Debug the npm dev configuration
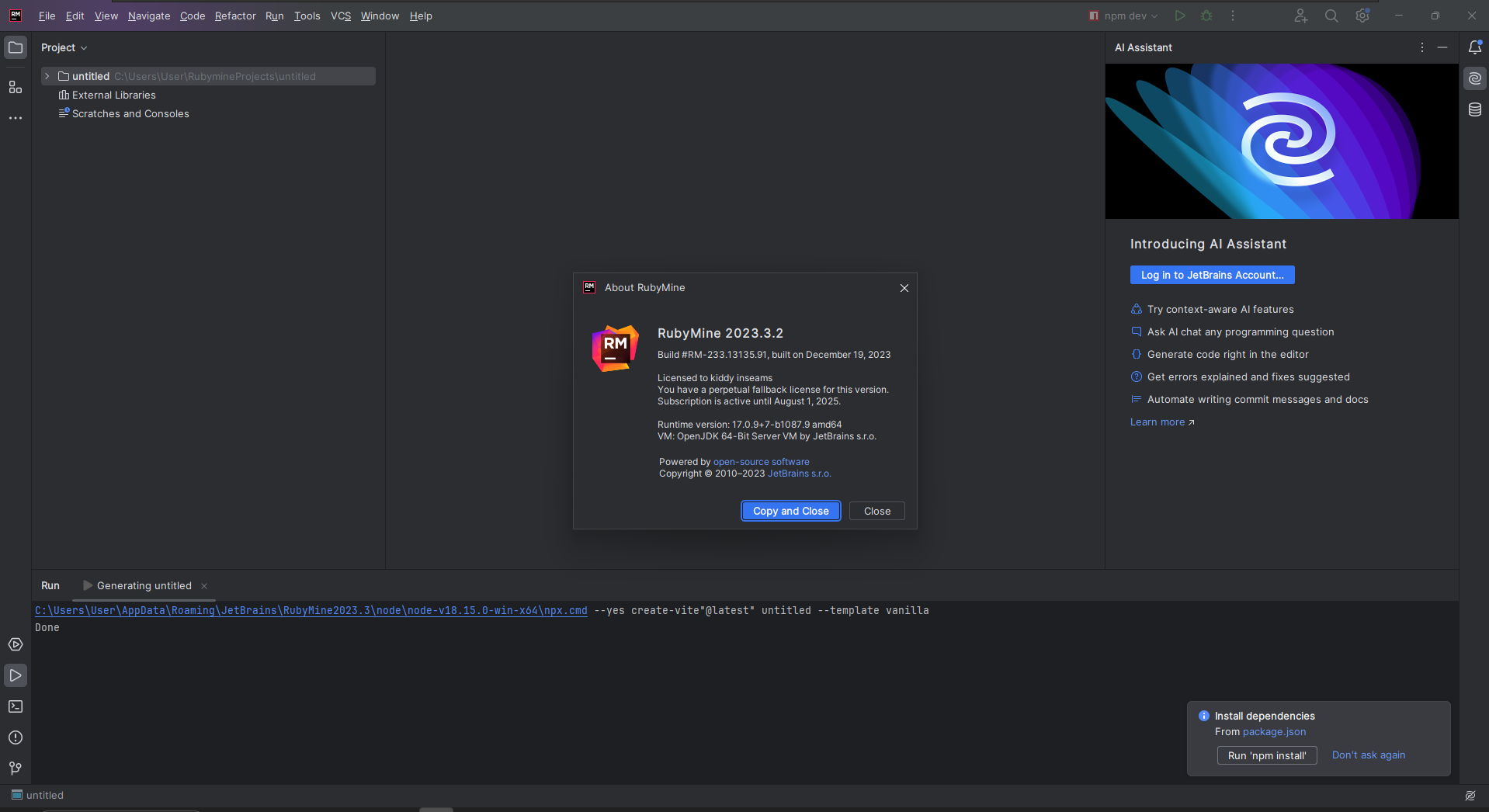 tap(1206, 16)
